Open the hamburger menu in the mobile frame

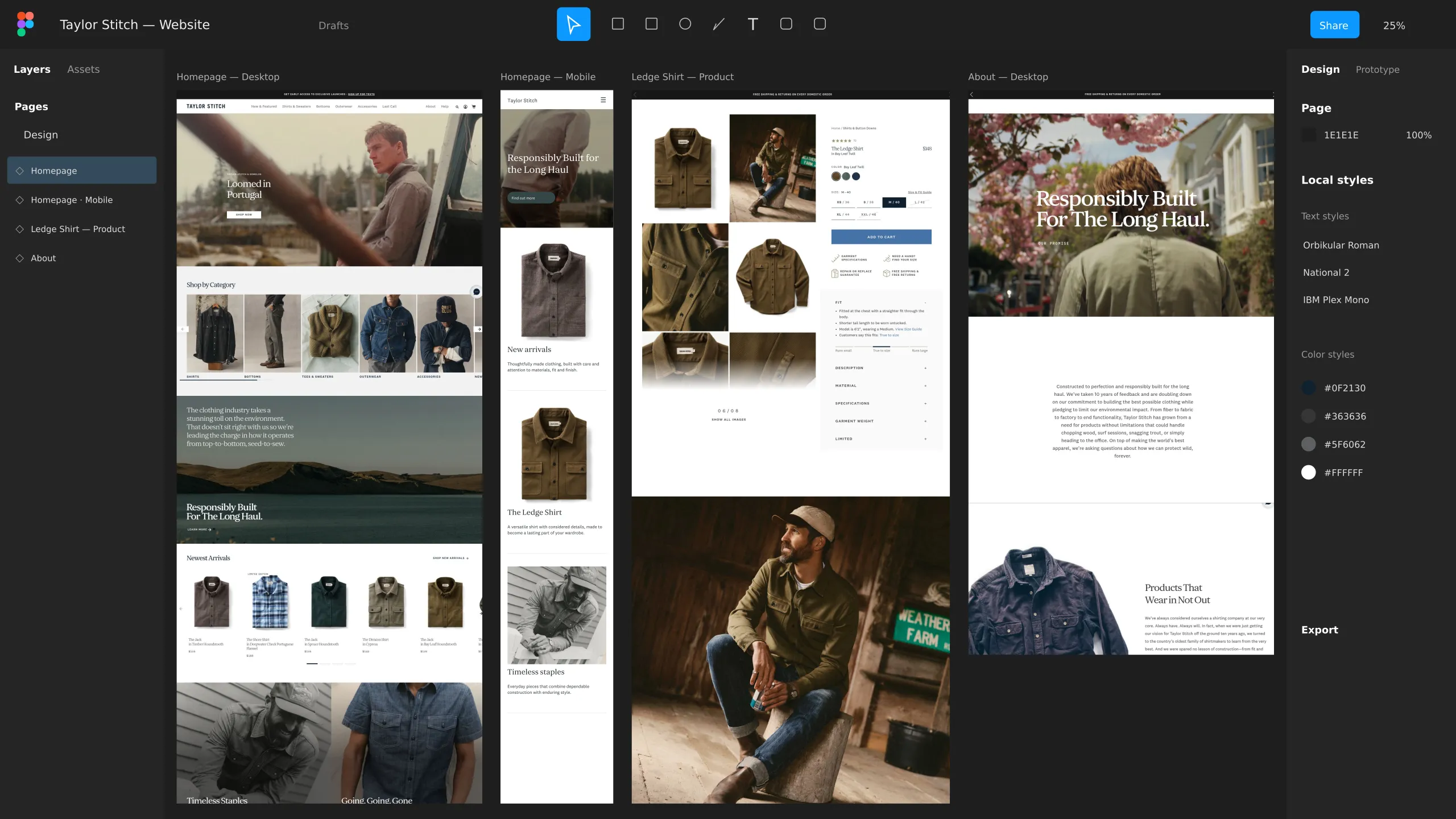(x=603, y=100)
